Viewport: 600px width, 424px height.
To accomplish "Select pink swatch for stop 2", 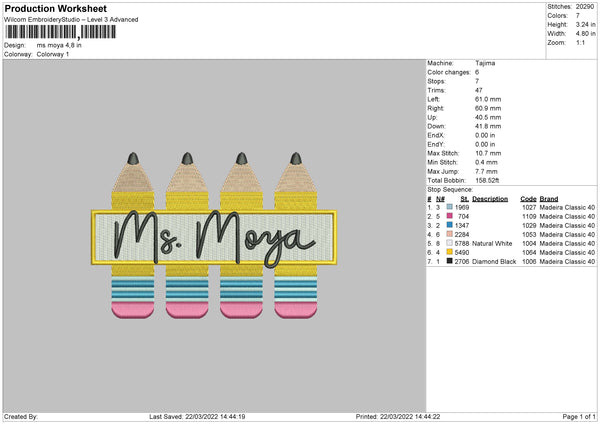I will coord(450,216).
